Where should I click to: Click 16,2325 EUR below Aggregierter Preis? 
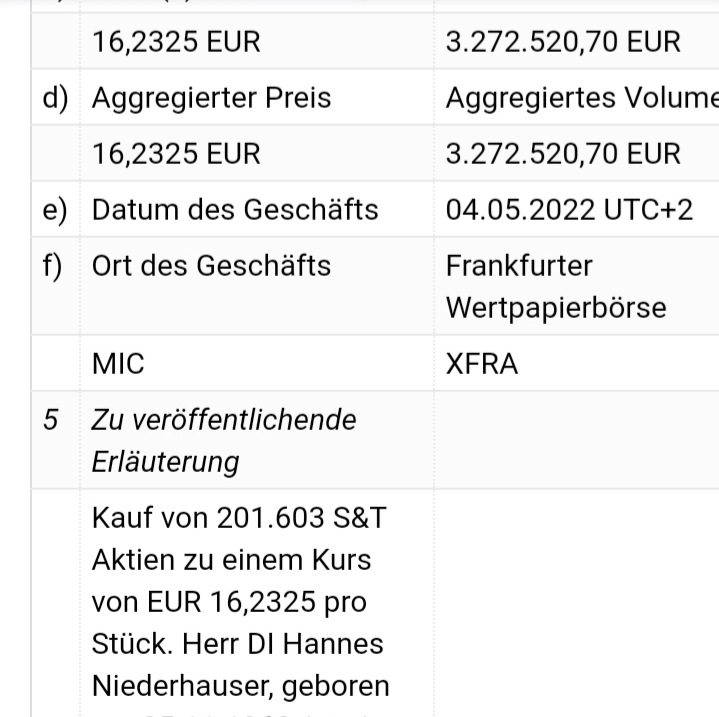pyautogui.click(x=176, y=154)
